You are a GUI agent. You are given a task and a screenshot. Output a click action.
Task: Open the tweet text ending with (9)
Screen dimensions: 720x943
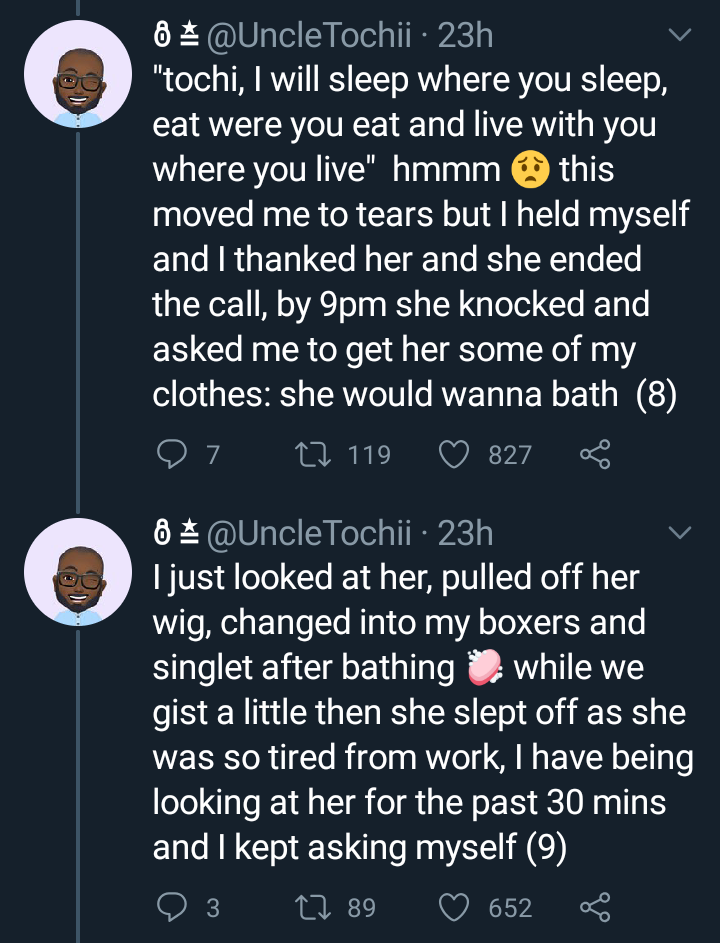[423, 713]
